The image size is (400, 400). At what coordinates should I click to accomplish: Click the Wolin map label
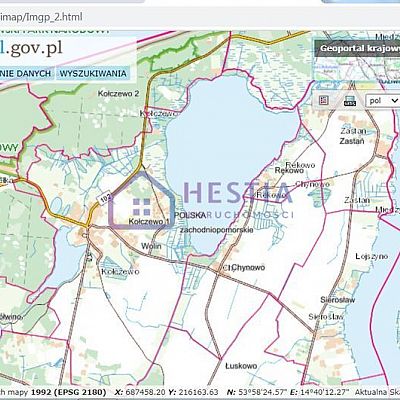pyautogui.click(x=151, y=246)
